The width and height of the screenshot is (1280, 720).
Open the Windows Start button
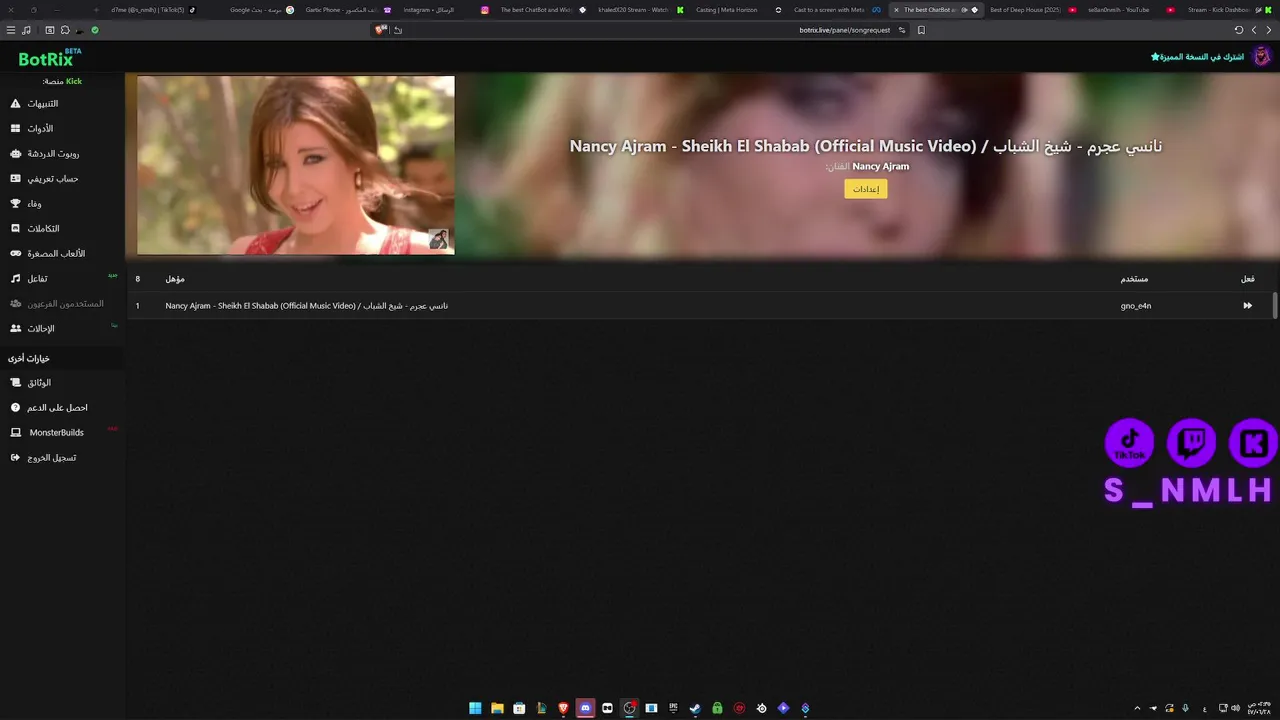coord(475,708)
